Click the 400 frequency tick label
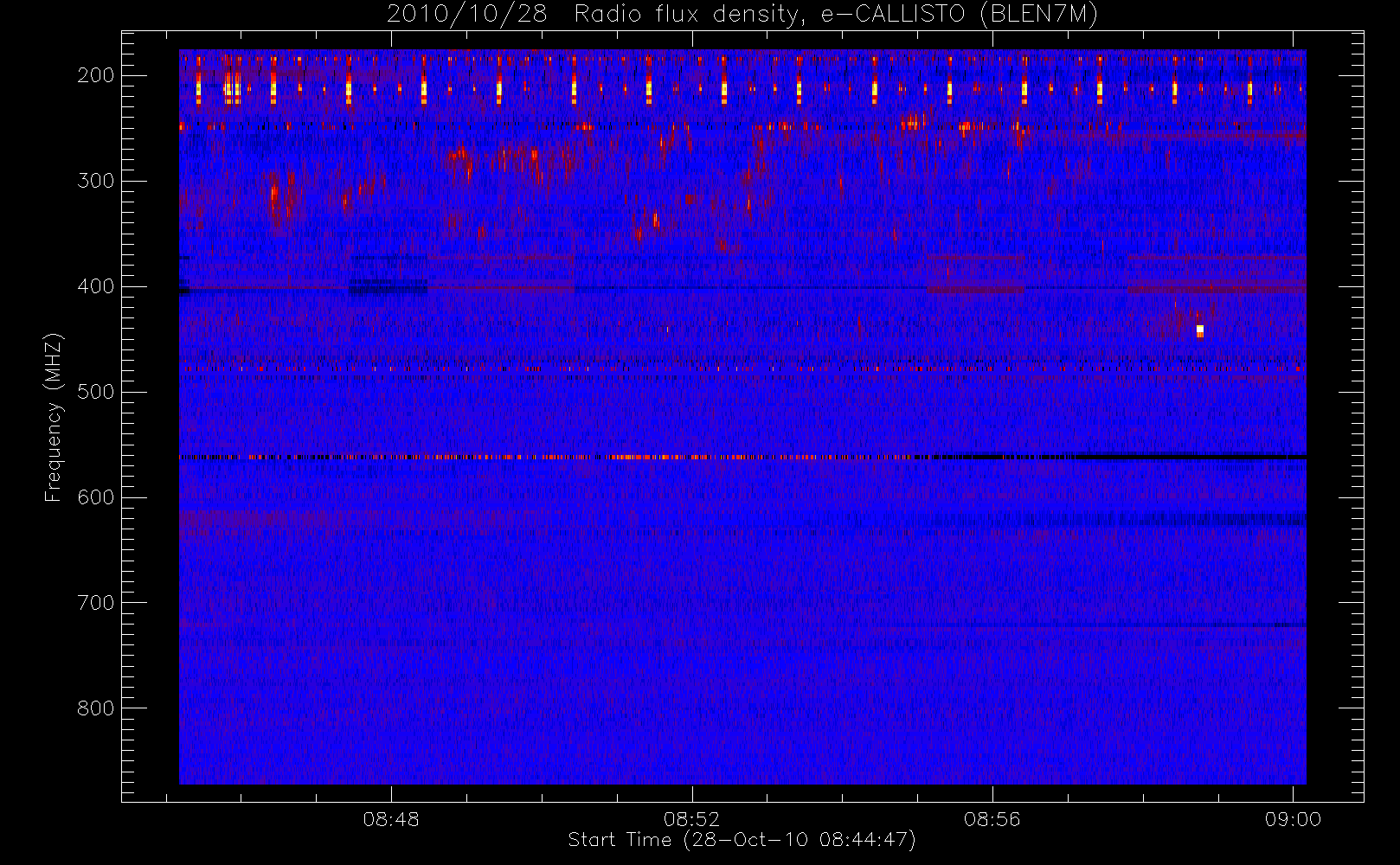This screenshot has height=865, width=1400. point(96,286)
